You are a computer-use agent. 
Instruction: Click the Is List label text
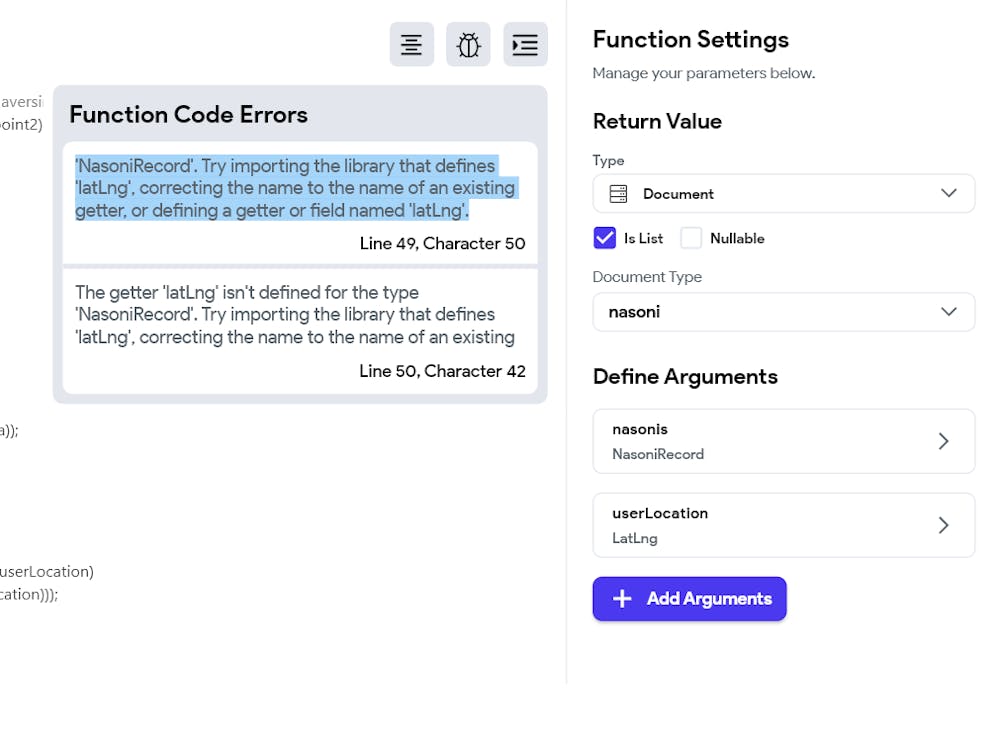643,239
